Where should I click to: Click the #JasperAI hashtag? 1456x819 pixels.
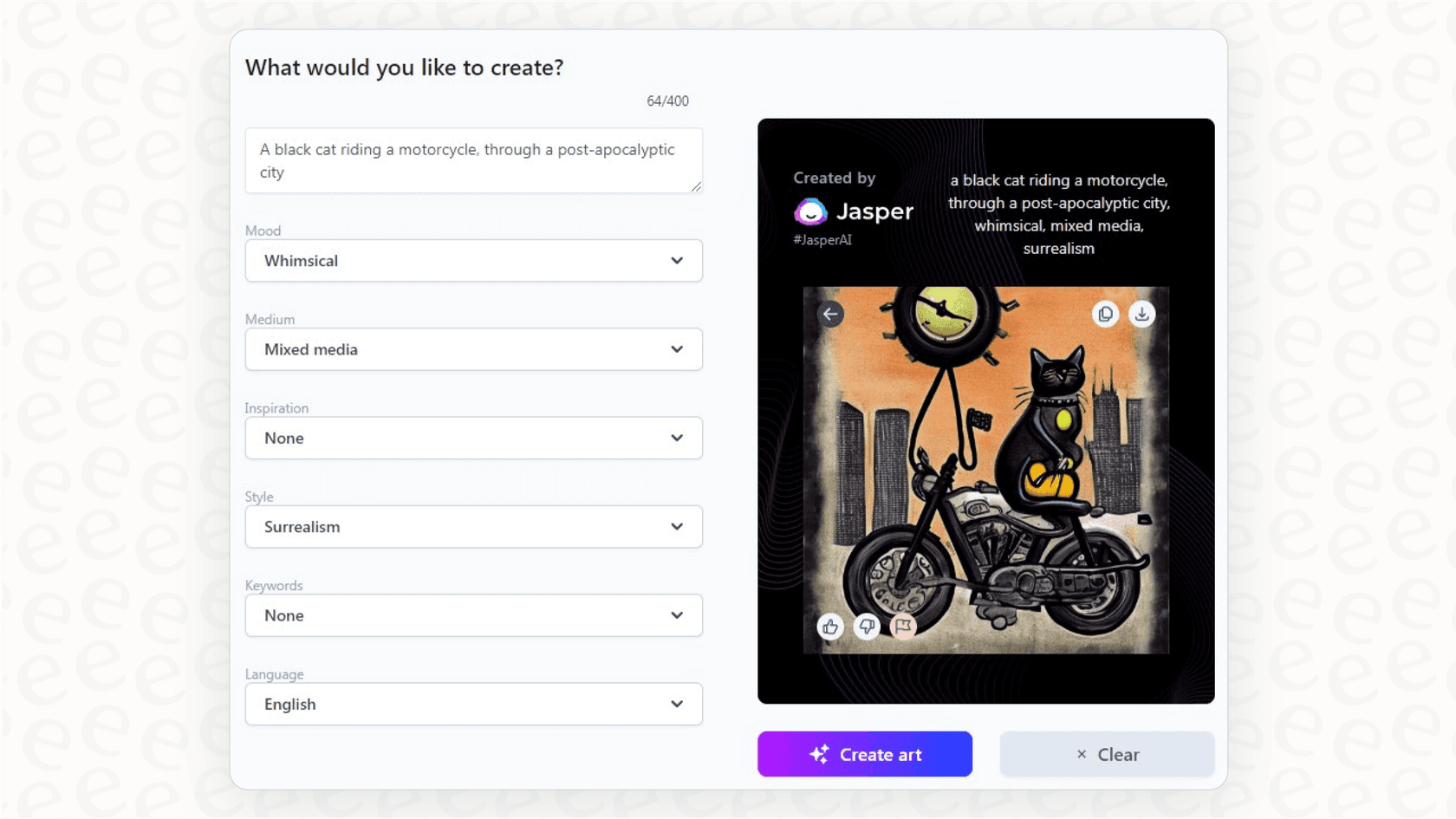click(x=822, y=240)
